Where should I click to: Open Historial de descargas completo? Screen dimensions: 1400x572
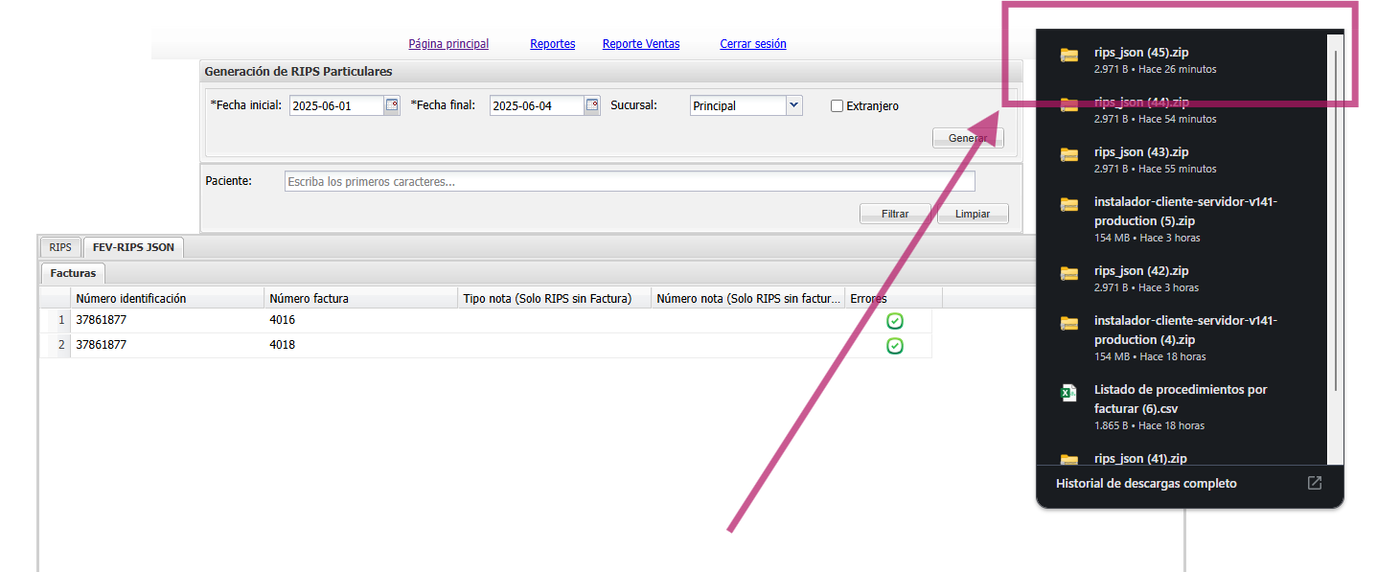pos(1146,484)
